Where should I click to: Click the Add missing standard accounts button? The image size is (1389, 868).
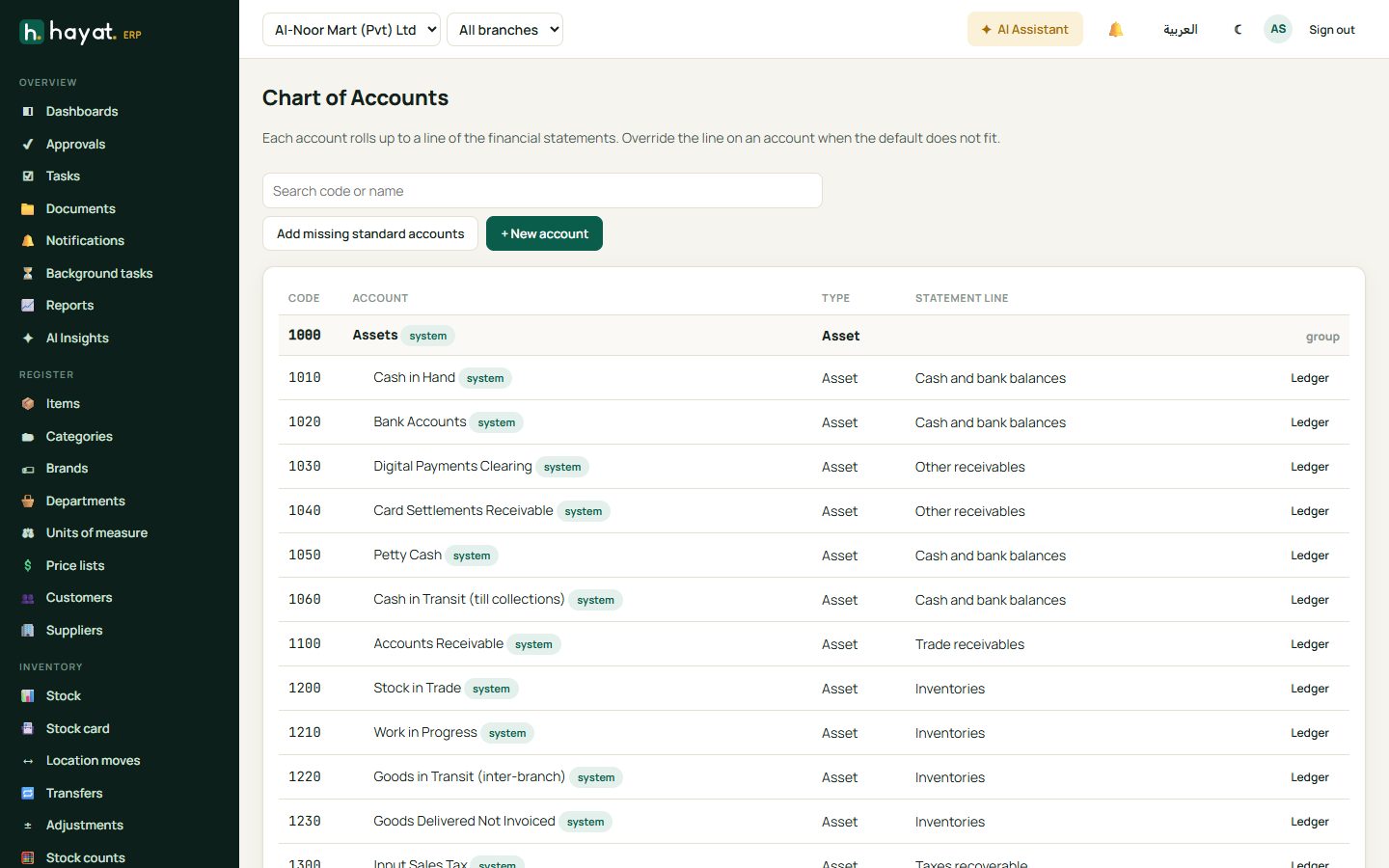pyautogui.click(x=370, y=233)
